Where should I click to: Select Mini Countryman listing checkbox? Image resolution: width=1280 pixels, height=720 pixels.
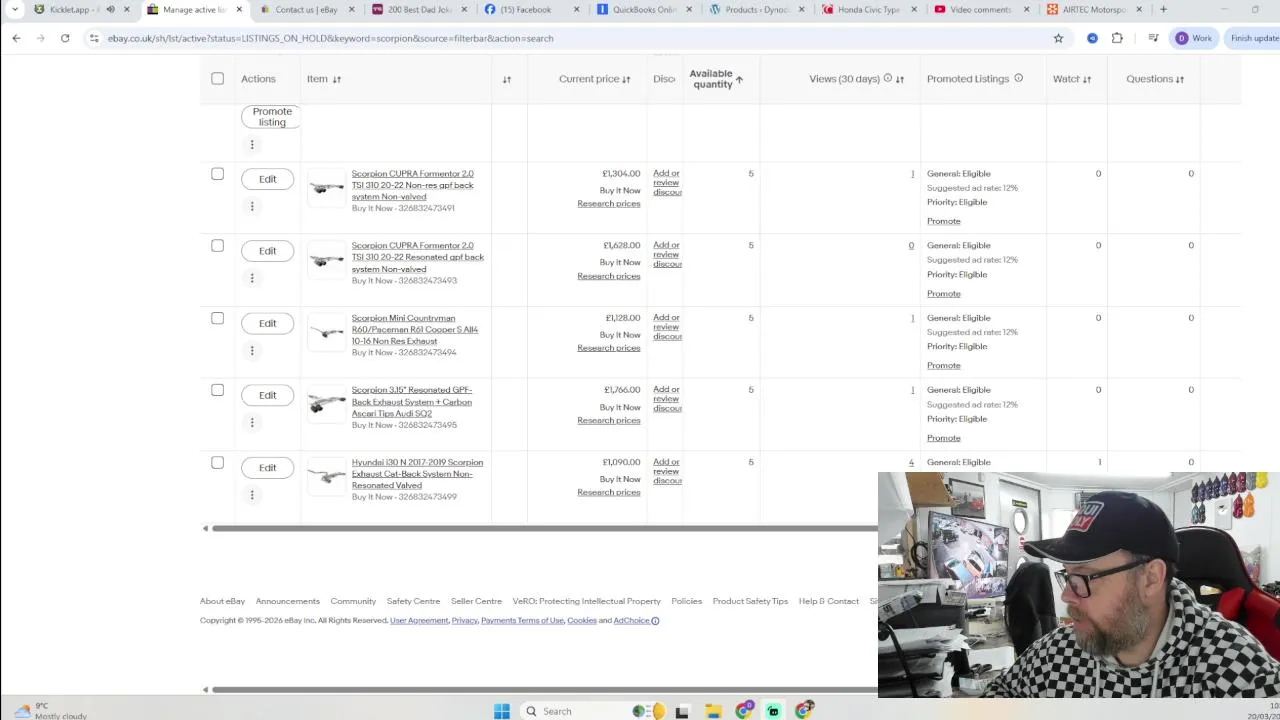coord(217,318)
